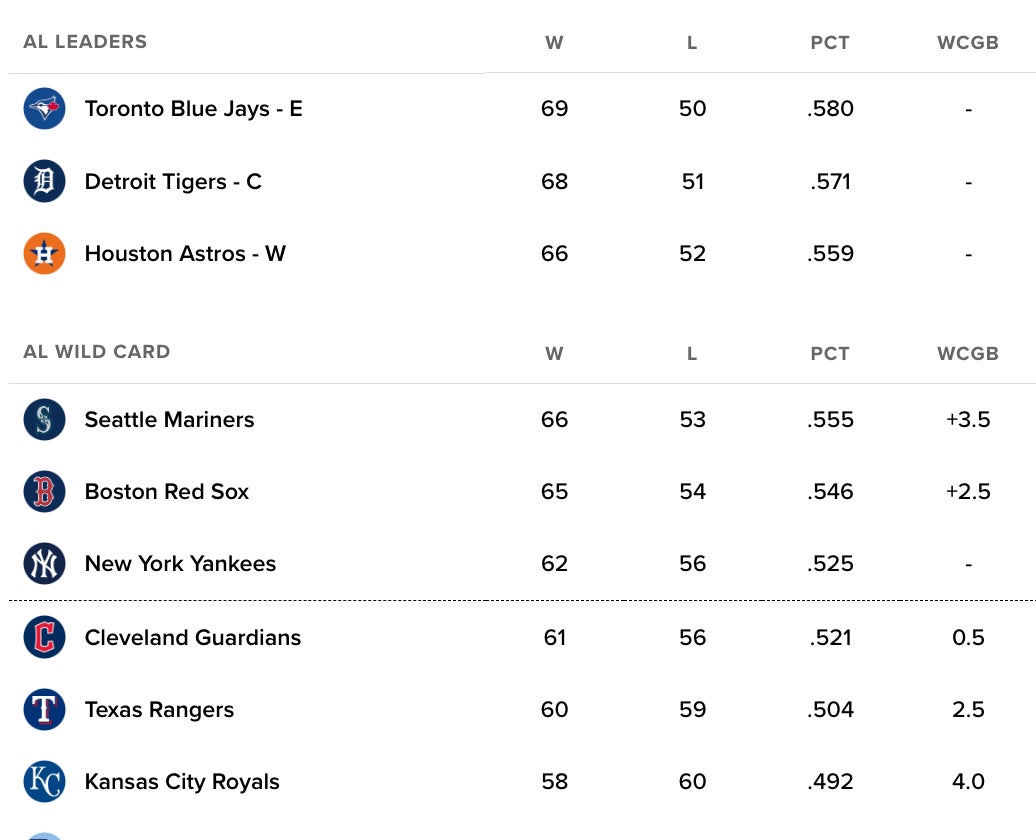Open the Texas Rangers team link
The height and width of the screenshot is (840, 1036).
[159, 709]
